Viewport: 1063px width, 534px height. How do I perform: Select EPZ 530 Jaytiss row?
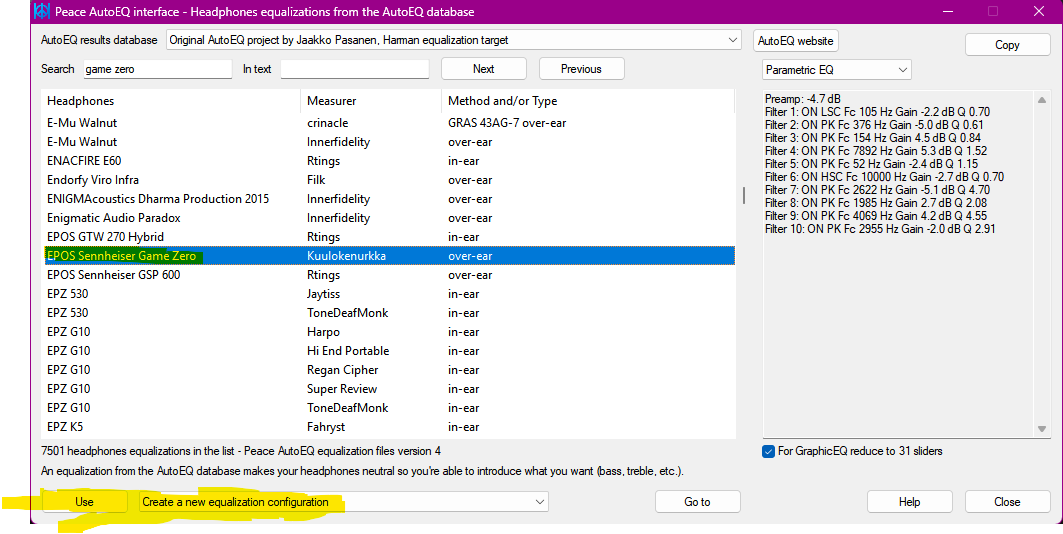[388, 293]
